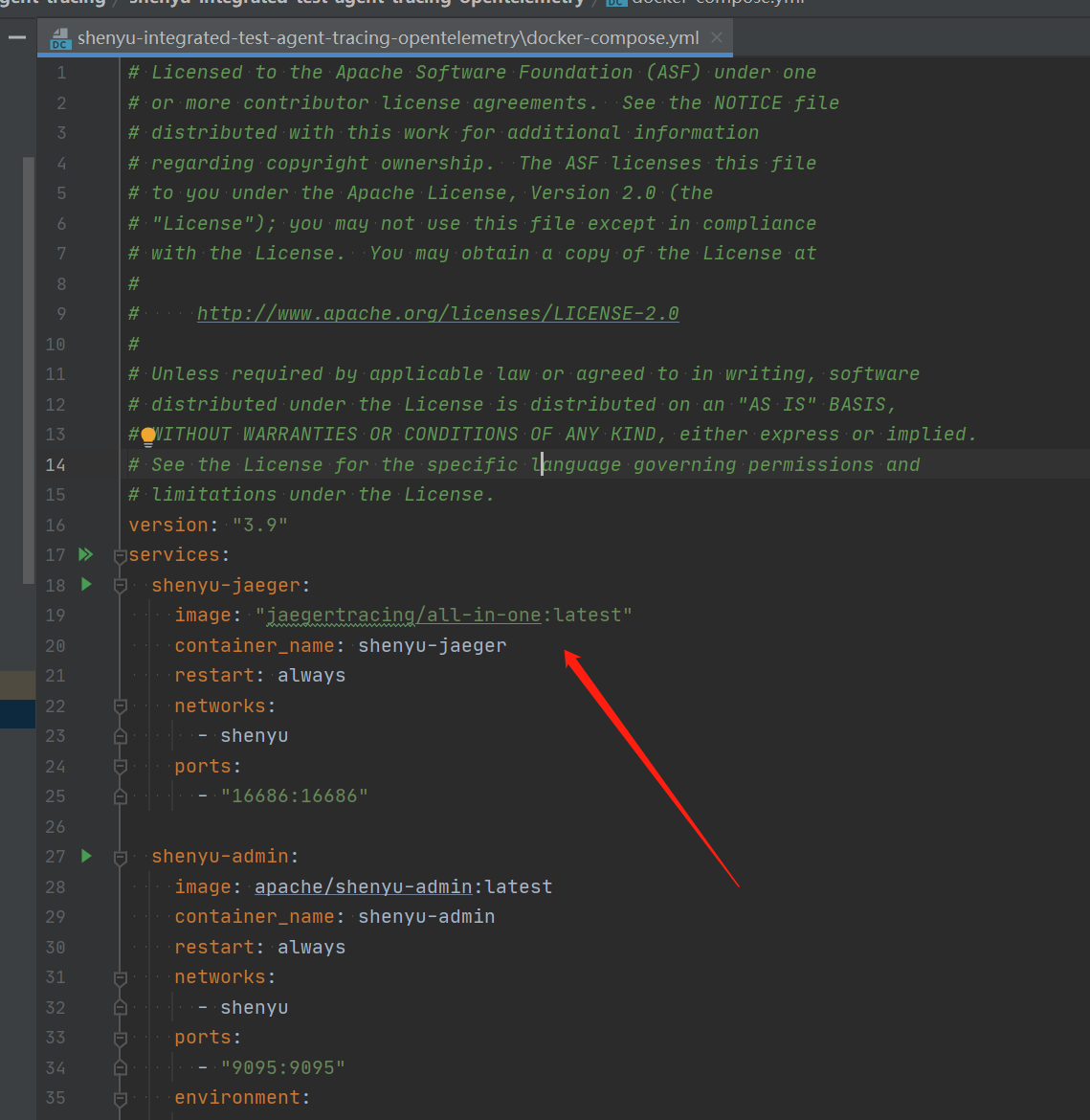Click the version "3.9" value

(260, 525)
